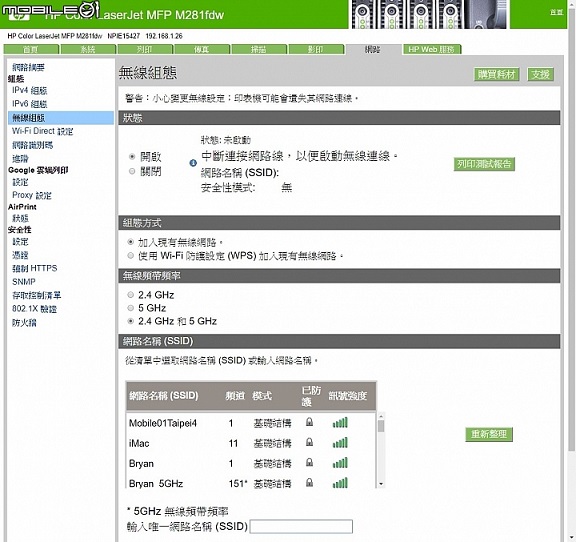Click the lock icon in the Bryan_5GHz row

(310, 482)
